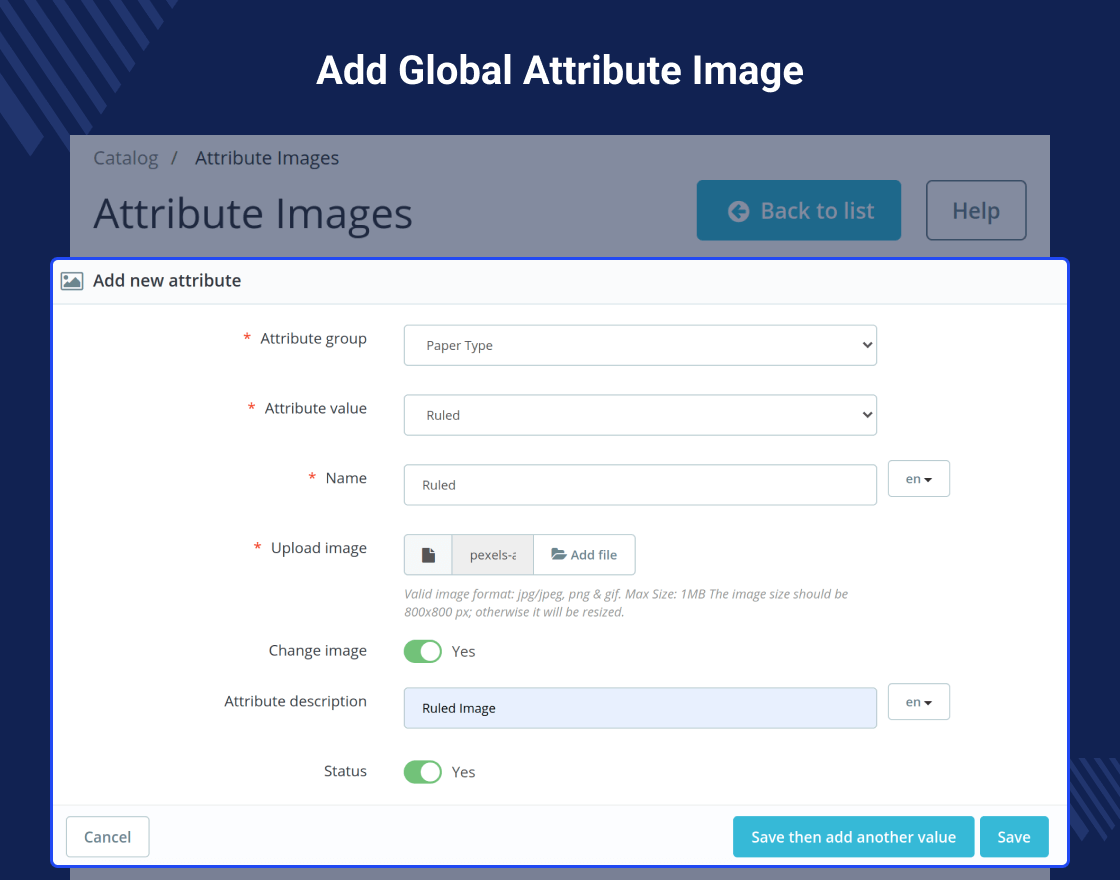Click the Attribute description label
Viewport: 1120px width, 880px height.
tap(295, 701)
